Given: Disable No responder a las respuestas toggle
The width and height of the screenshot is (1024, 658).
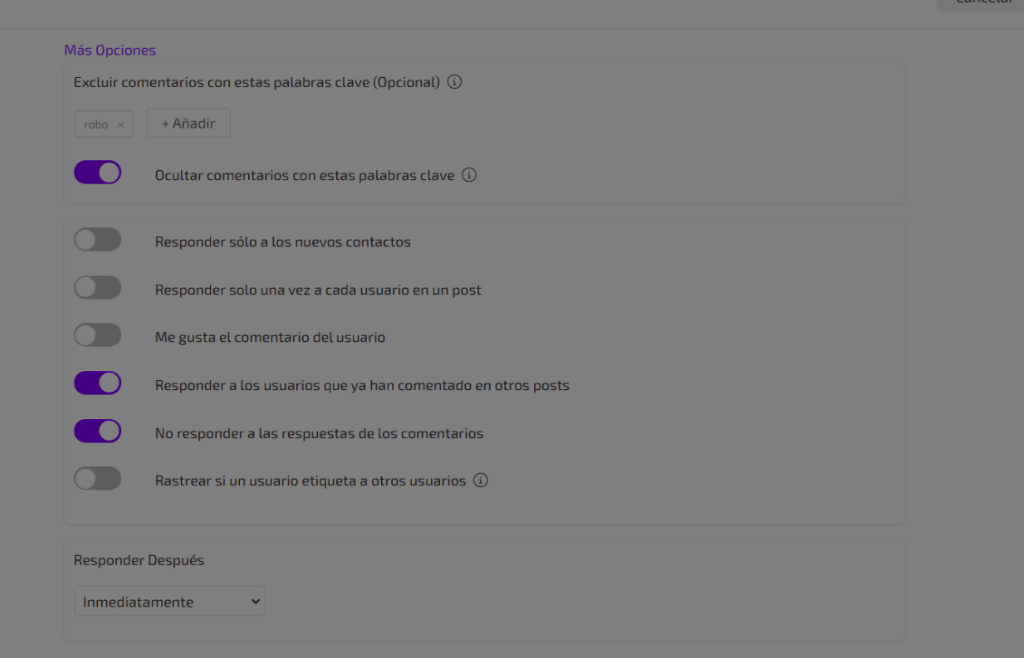Looking at the screenshot, I should pos(98,431).
